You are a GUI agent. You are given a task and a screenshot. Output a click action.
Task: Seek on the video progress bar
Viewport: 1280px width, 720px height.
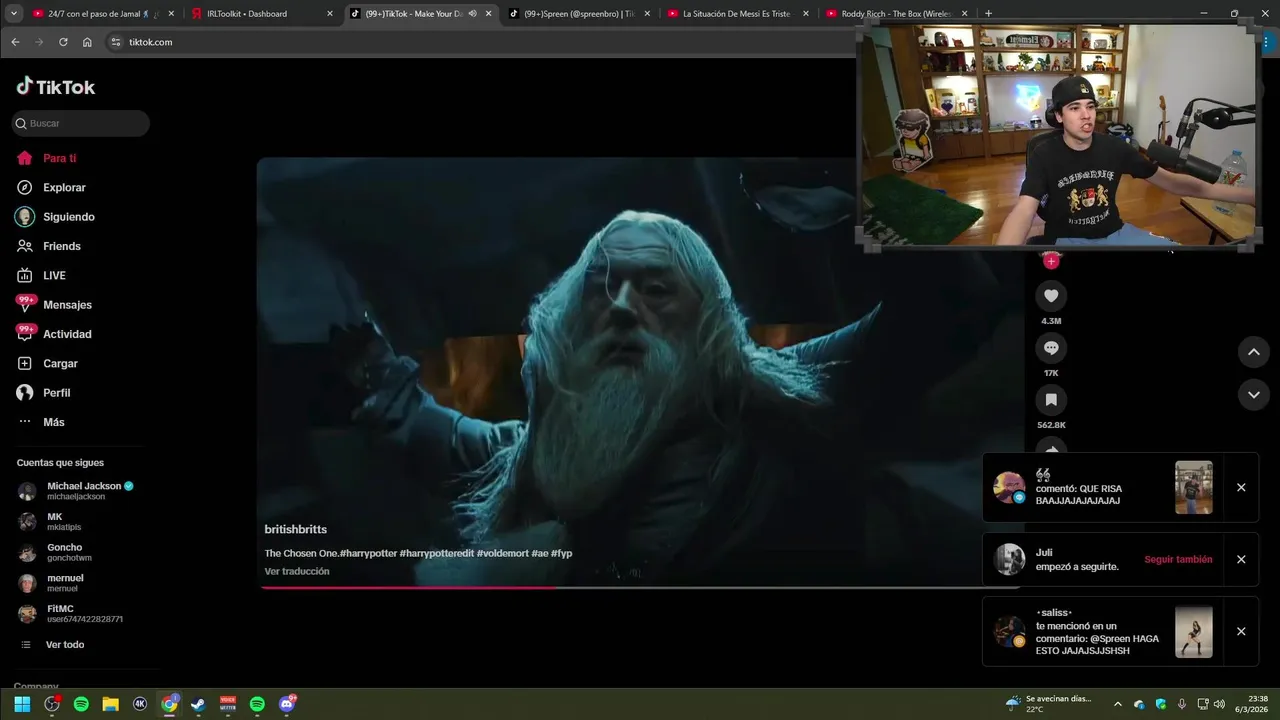(x=640, y=587)
